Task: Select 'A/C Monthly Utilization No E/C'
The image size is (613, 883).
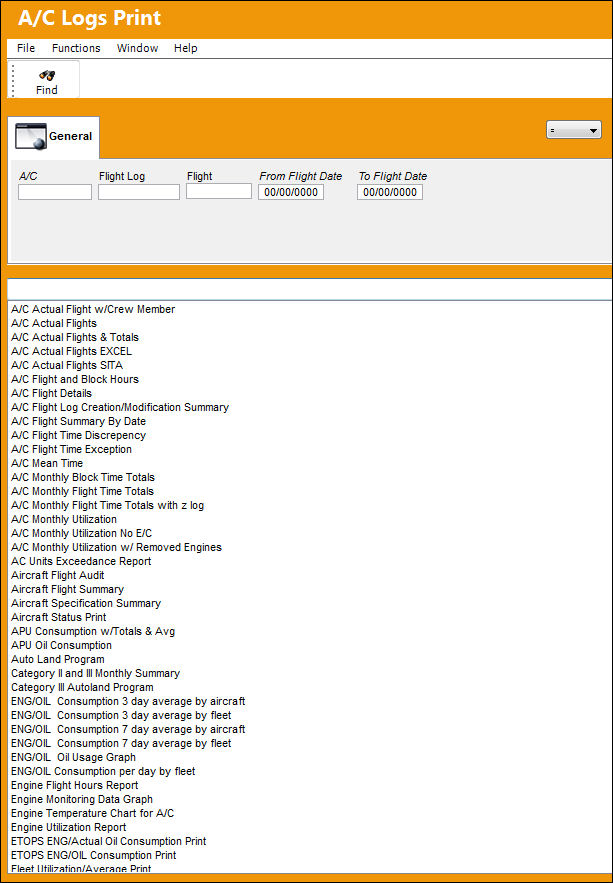Action: [82, 533]
